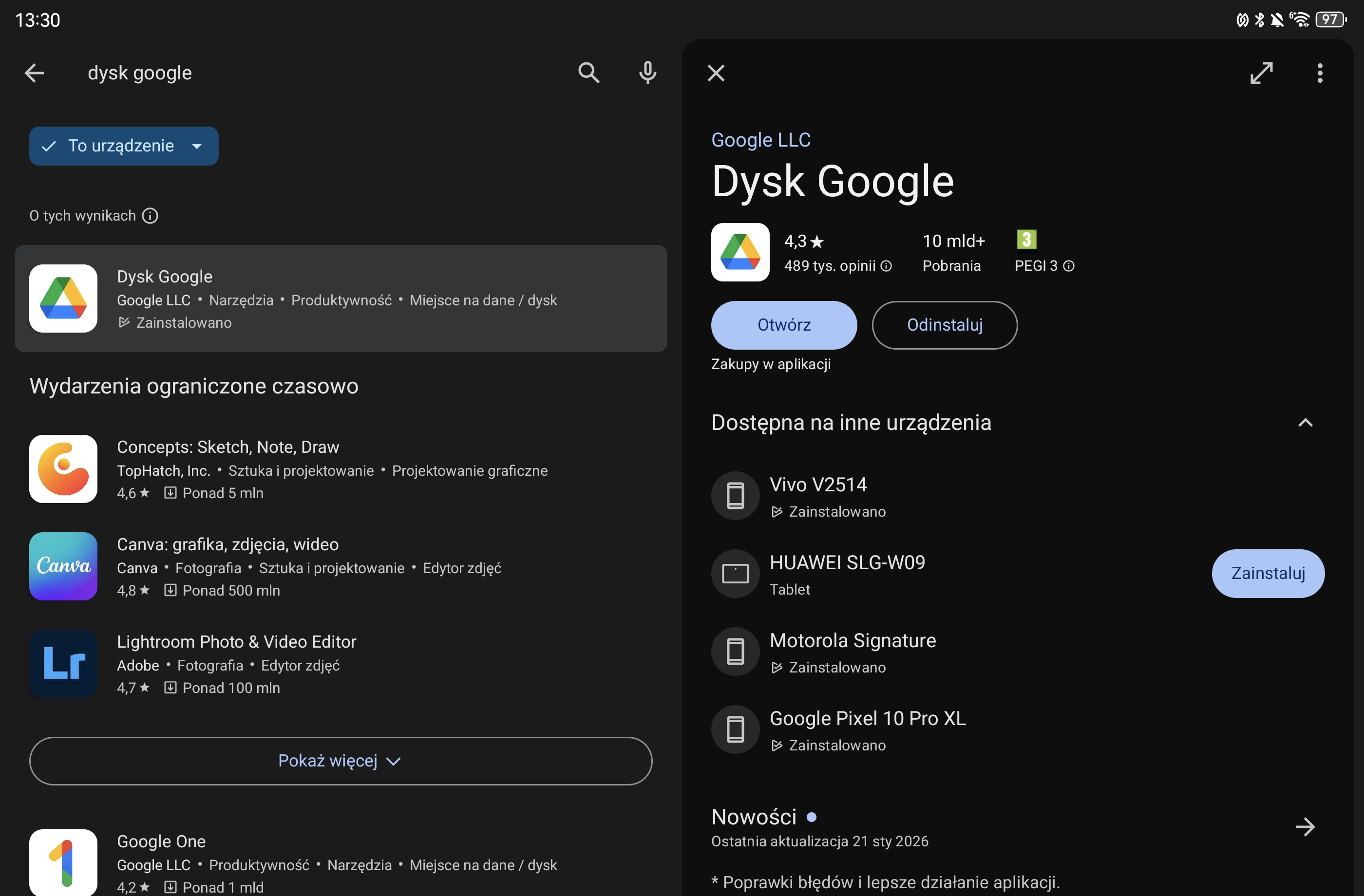Viewport: 1364px width, 896px height.
Task: Click the Odinstaluj button
Action: click(945, 325)
